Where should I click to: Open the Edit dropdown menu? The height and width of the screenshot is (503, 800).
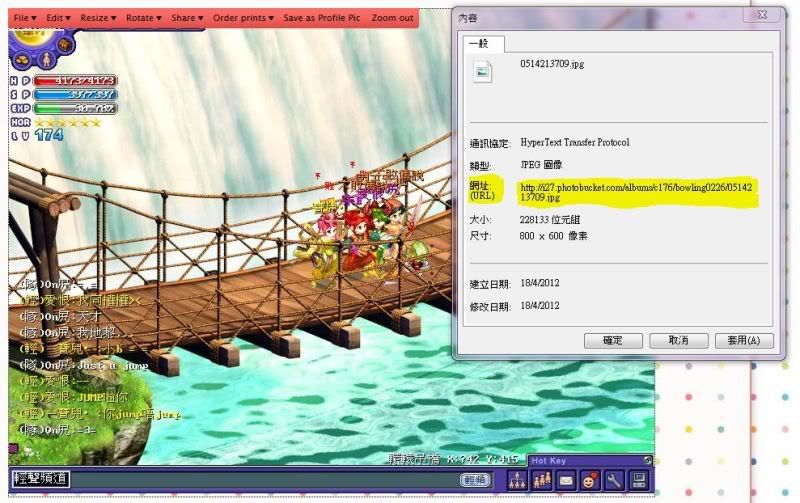point(58,18)
